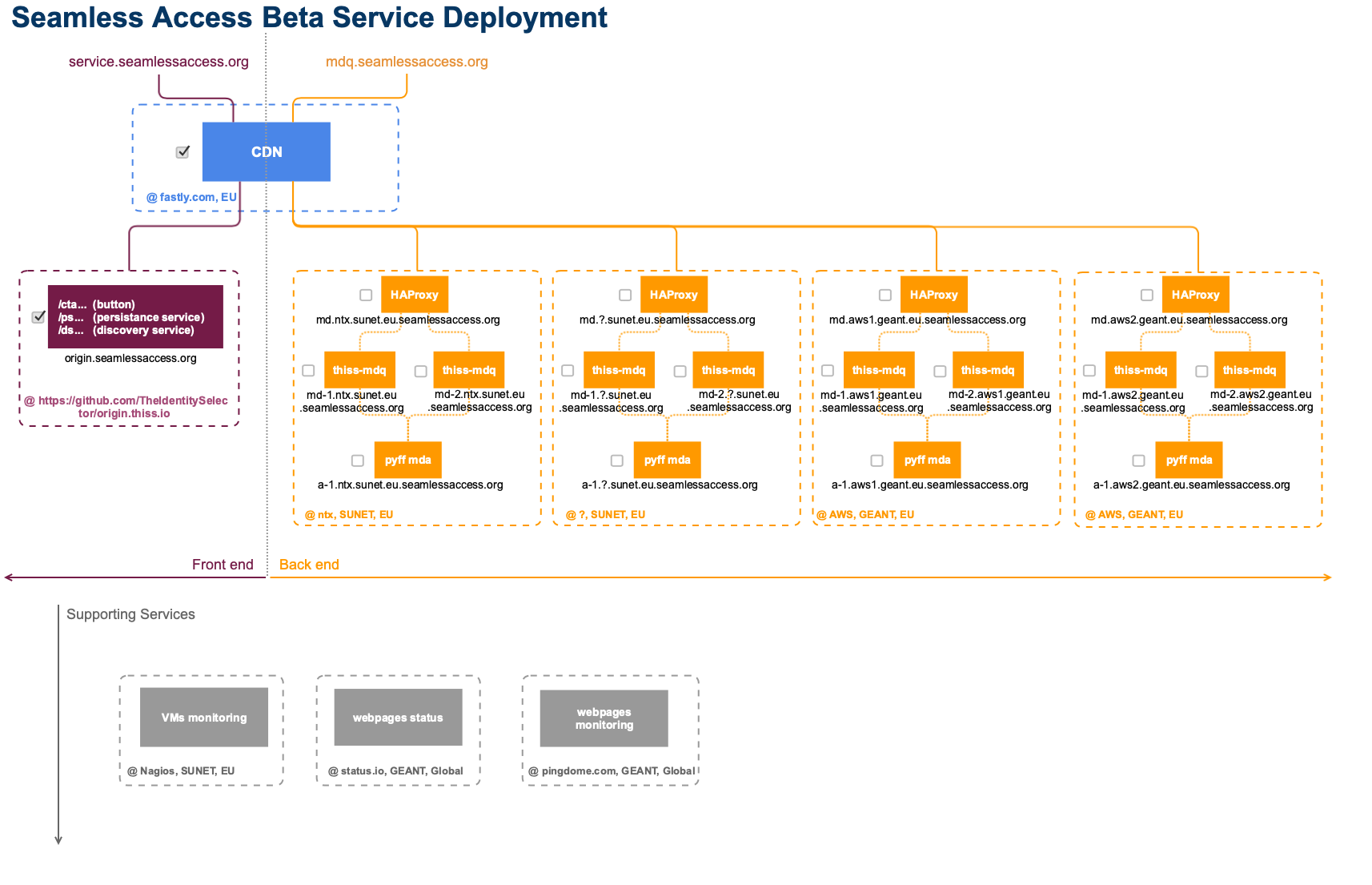Tick the checkbox beside thiss-mdq md-1.ntx.sunet.eu
Screen dimensions: 1372x885
pos(308,371)
